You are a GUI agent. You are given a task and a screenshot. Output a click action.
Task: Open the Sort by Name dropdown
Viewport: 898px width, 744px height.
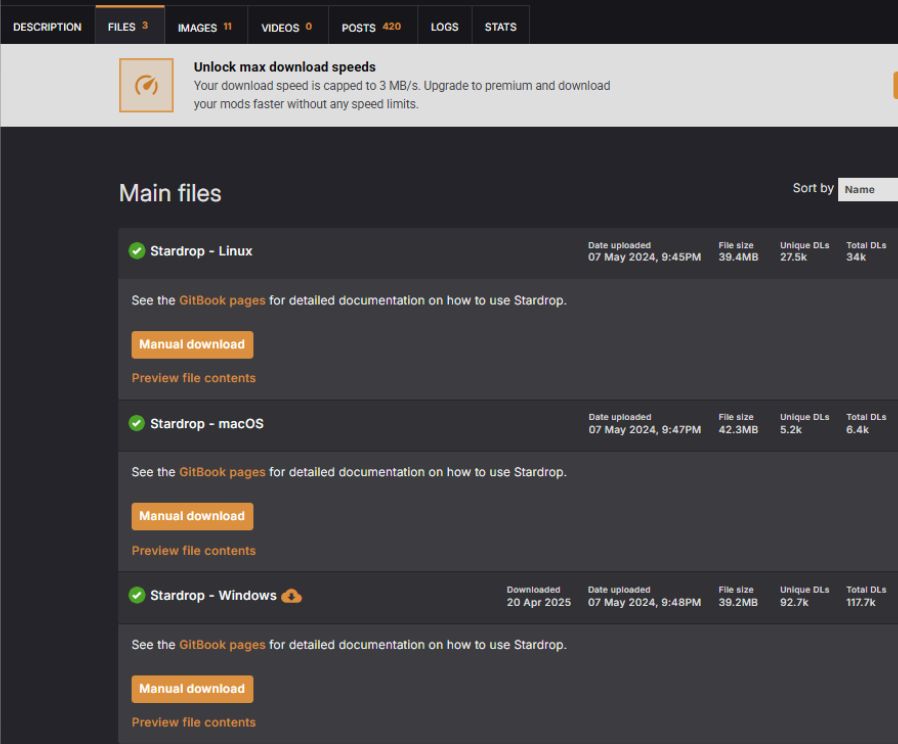click(867, 189)
